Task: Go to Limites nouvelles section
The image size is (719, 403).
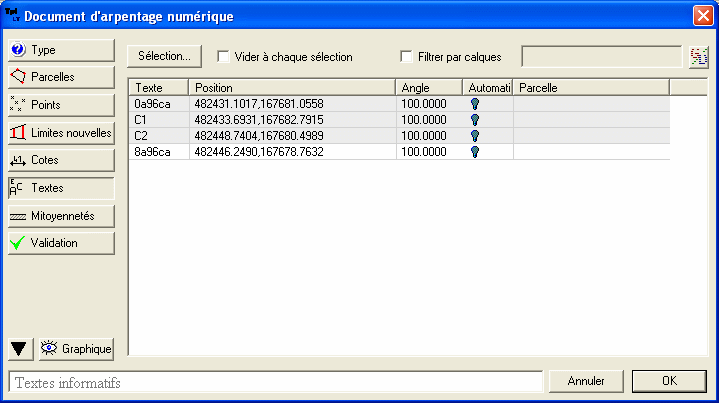Action: 61,132
